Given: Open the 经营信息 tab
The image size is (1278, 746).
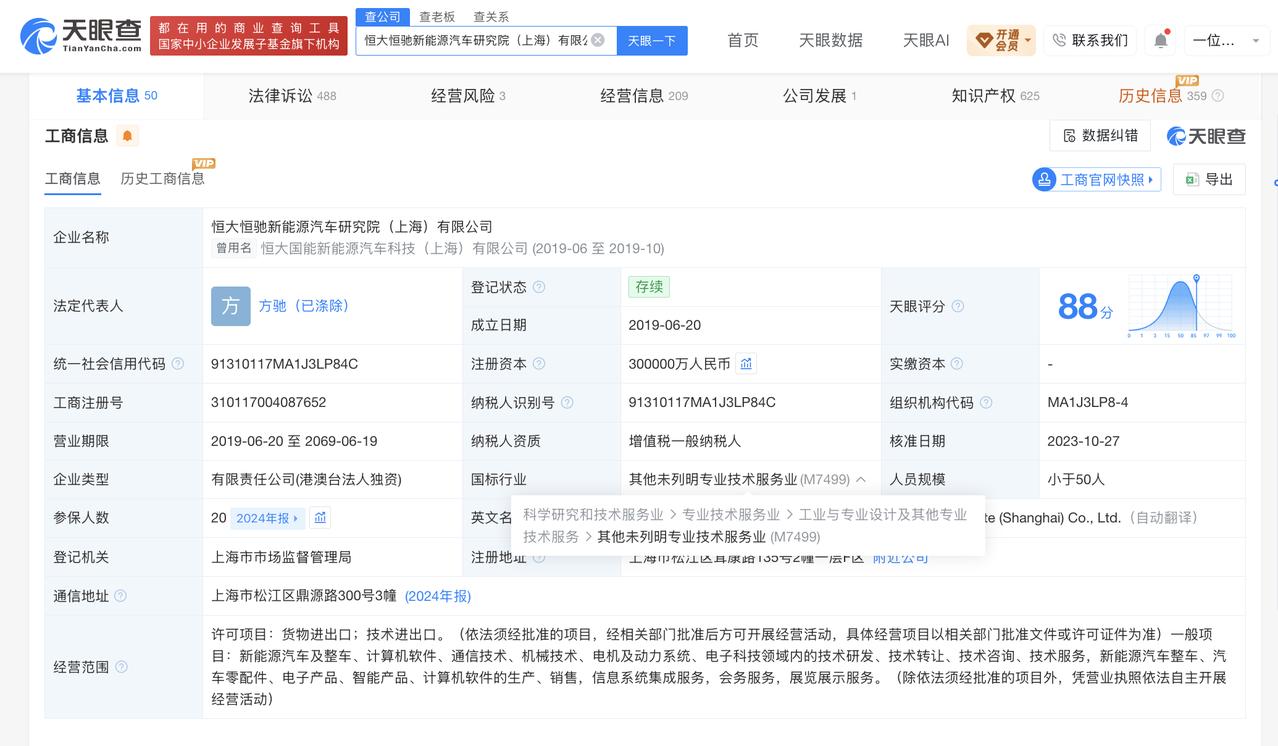Looking at the screenshot, I should tap(644, 96).
